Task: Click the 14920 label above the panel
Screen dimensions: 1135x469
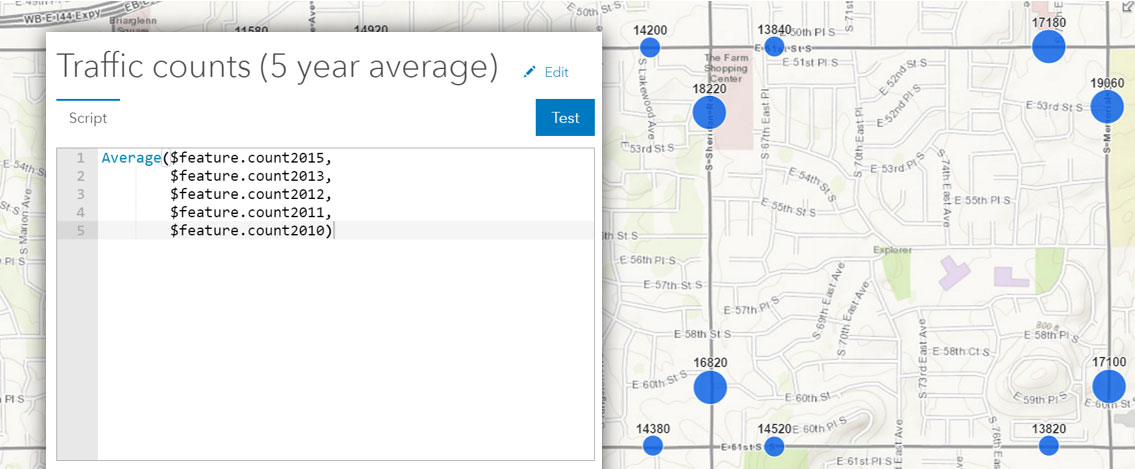Action: [371, 30]
